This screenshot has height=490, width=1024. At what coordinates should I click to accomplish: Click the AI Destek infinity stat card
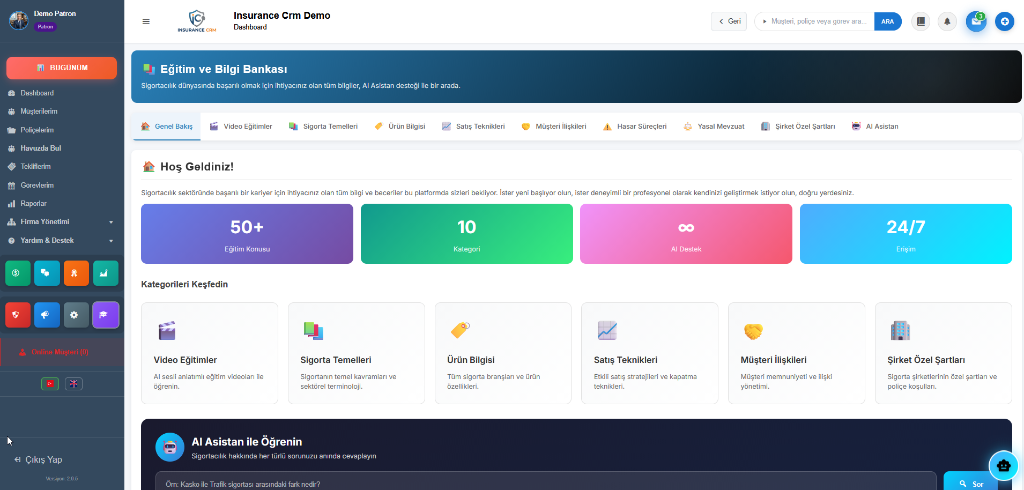click(x=686, y=234)
